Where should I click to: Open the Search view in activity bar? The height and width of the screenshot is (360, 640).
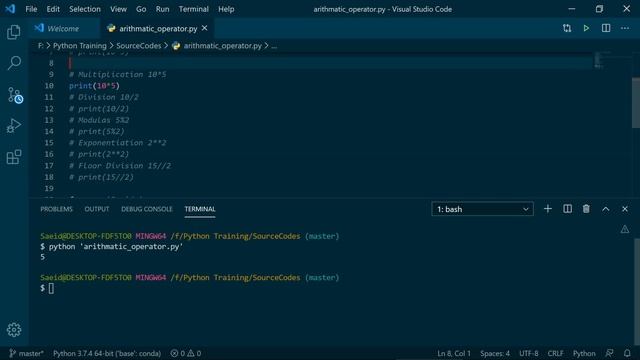coord(14,63)
